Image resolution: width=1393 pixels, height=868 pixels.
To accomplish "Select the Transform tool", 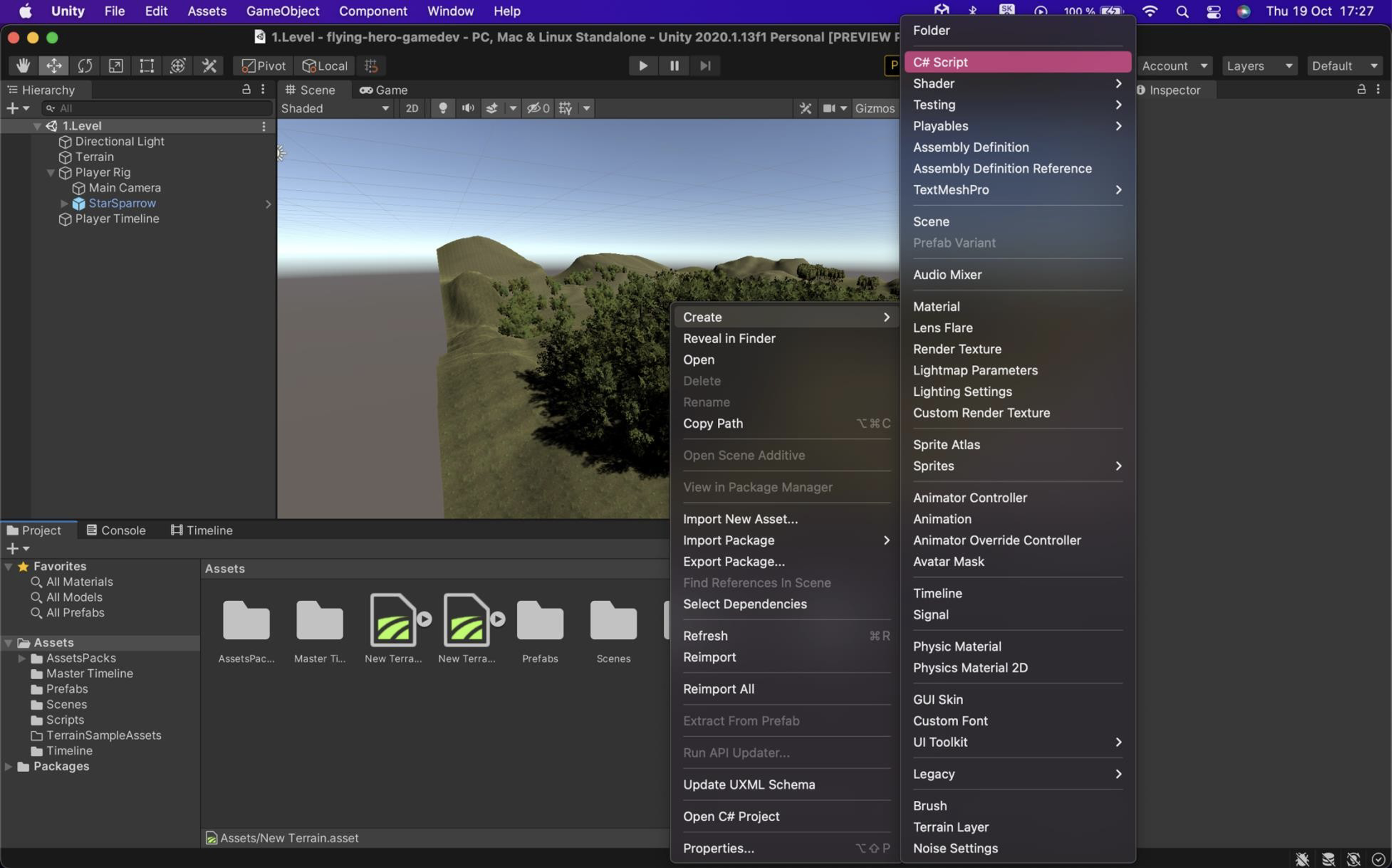I will click(x=178, y=65).
